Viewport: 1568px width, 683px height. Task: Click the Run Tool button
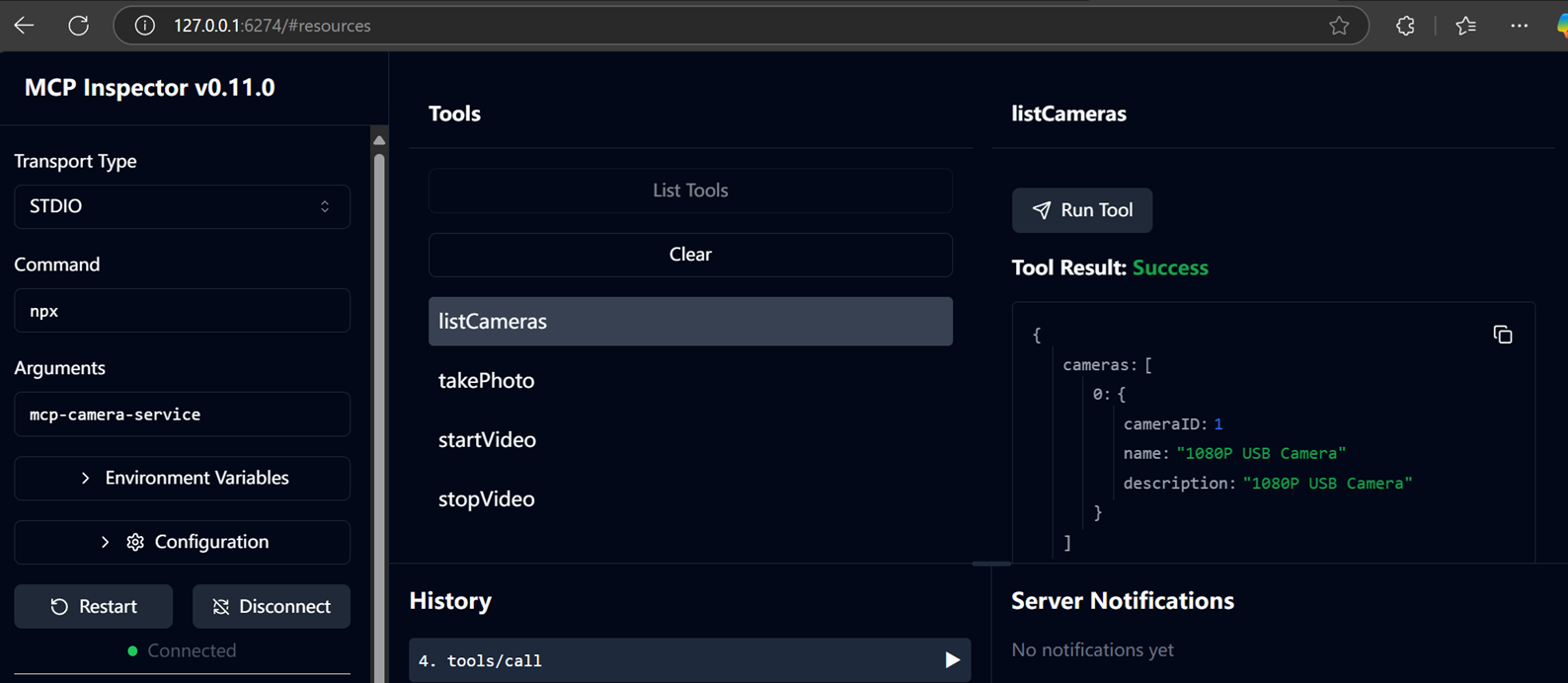1082,210
